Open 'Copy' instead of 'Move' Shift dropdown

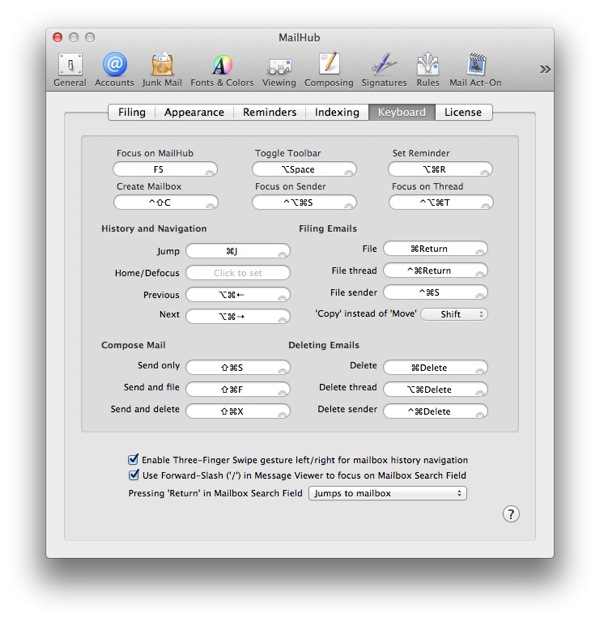point(454,314)
